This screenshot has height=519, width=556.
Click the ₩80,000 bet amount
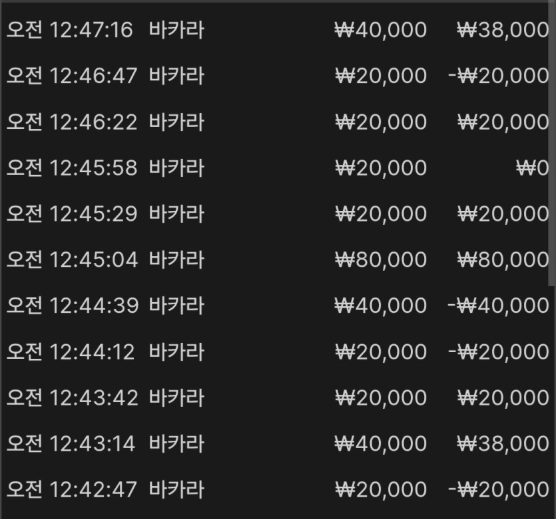[x=380, y=260]
